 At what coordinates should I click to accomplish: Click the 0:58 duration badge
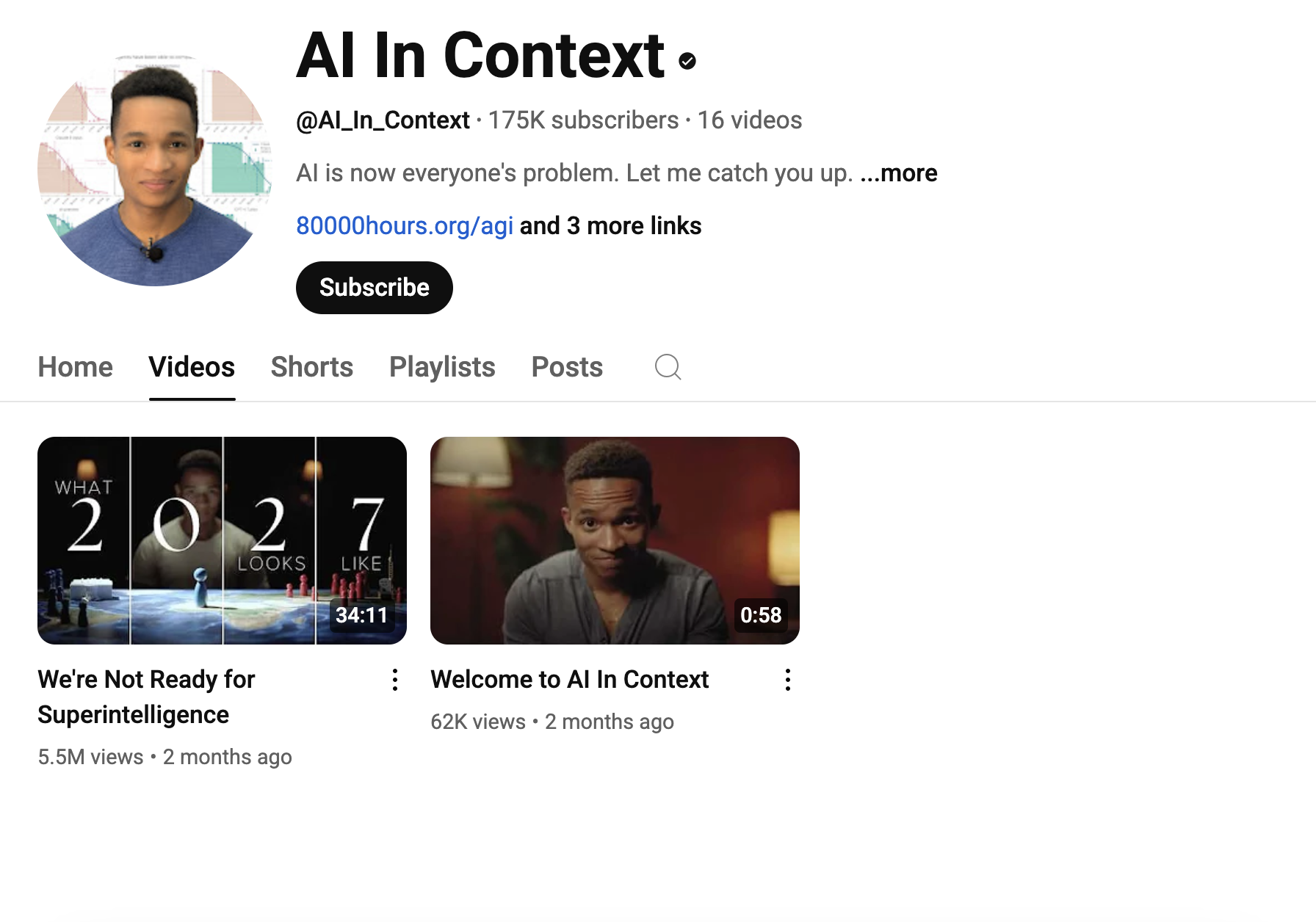(x=761, y=615)
